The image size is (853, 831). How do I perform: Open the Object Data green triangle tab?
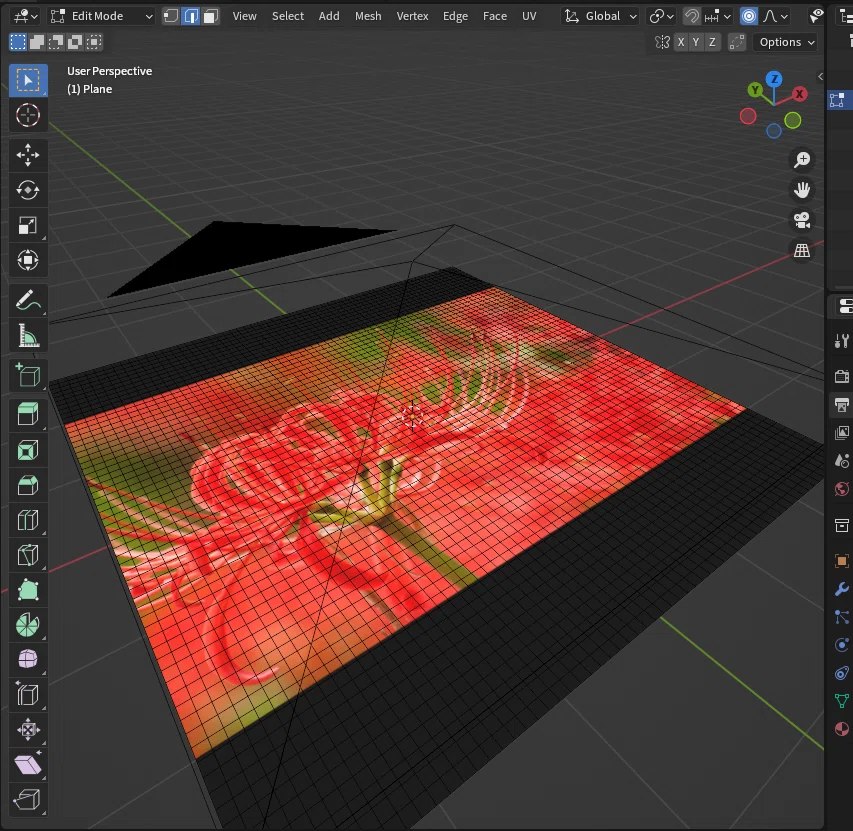pyautogui.click(x=841, y=700)
